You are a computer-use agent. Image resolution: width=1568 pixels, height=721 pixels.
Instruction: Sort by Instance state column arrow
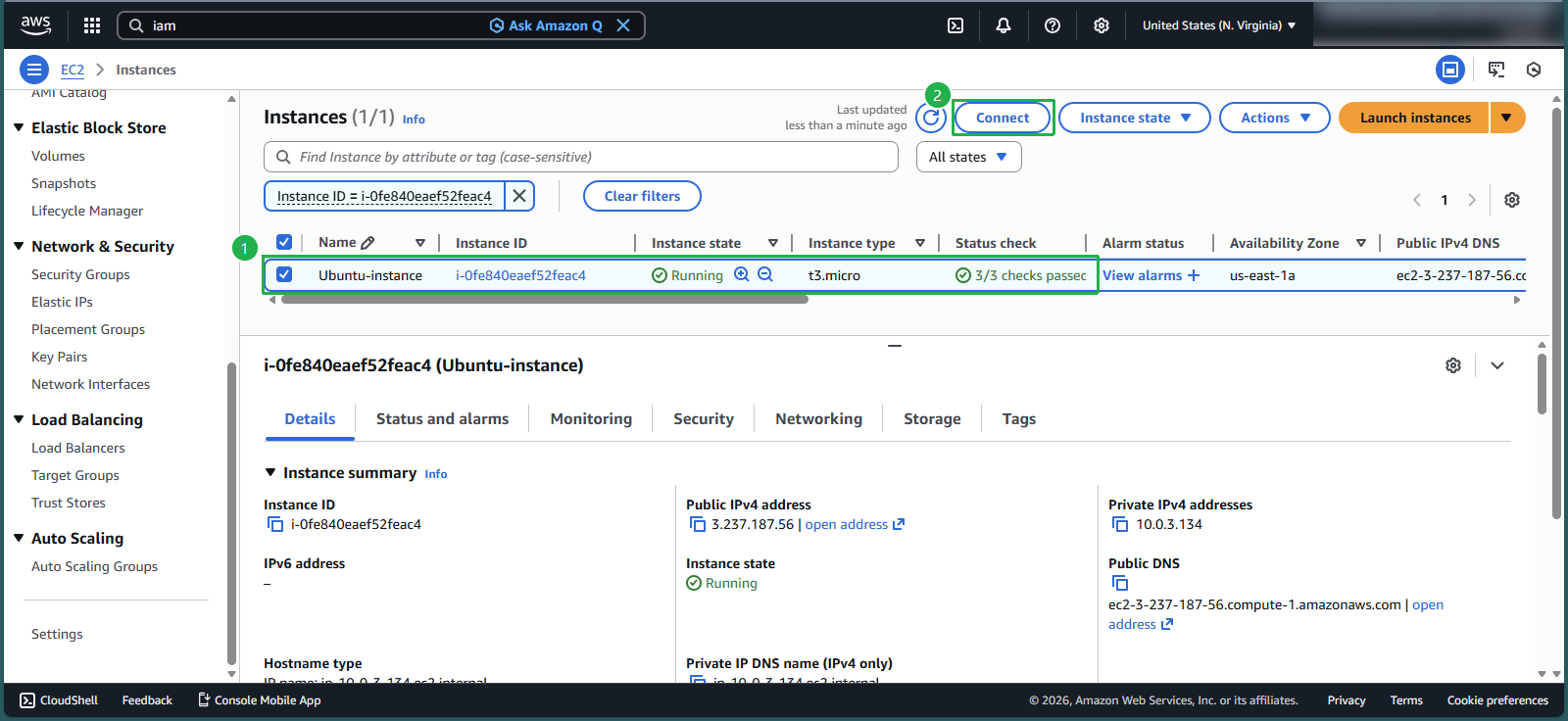[773, 243]
